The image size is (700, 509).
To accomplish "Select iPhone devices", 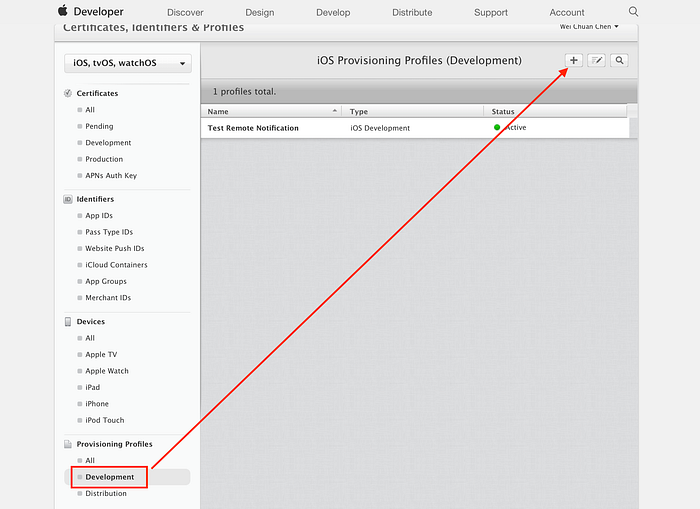I will (x=97, y=404).
